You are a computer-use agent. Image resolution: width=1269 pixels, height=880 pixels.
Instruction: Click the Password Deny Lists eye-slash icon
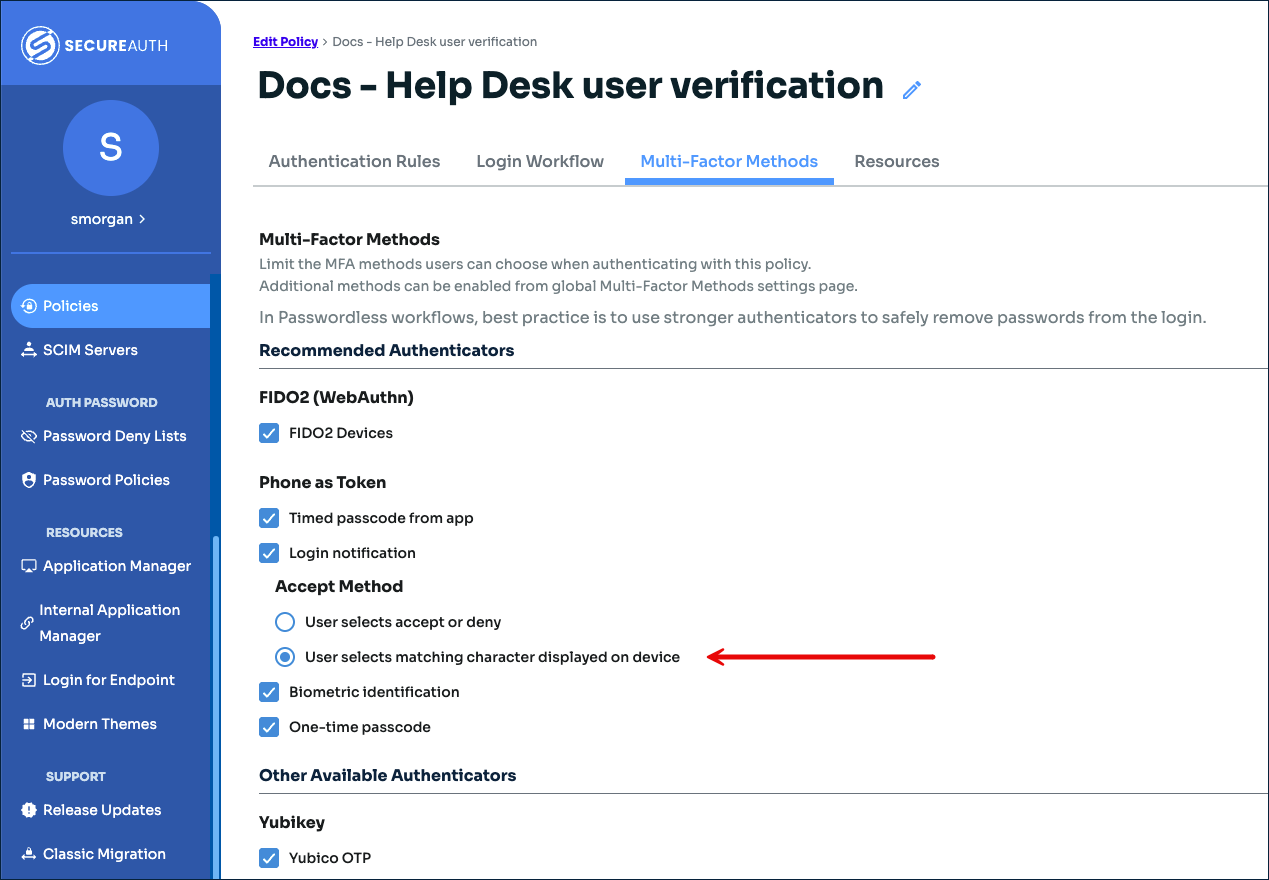(x=29, y=436)
